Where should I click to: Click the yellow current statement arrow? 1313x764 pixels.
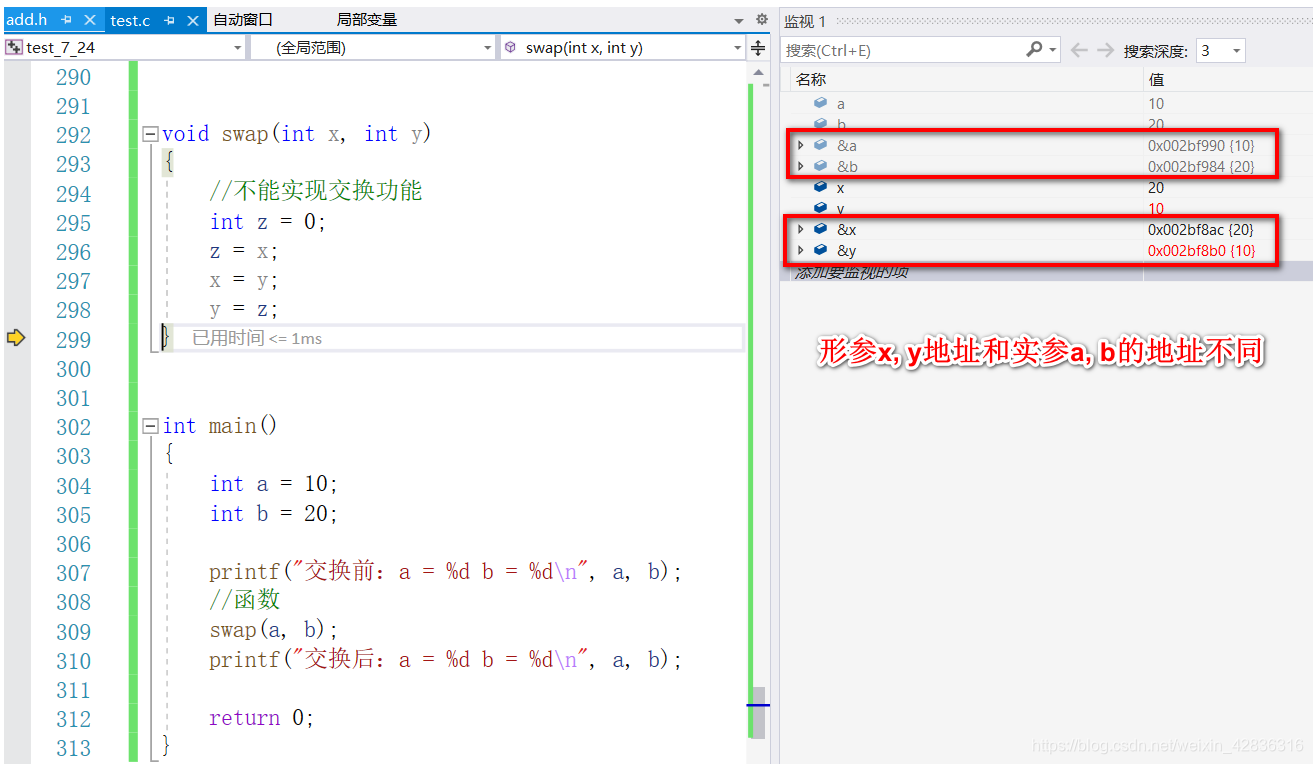click(15, 338)
